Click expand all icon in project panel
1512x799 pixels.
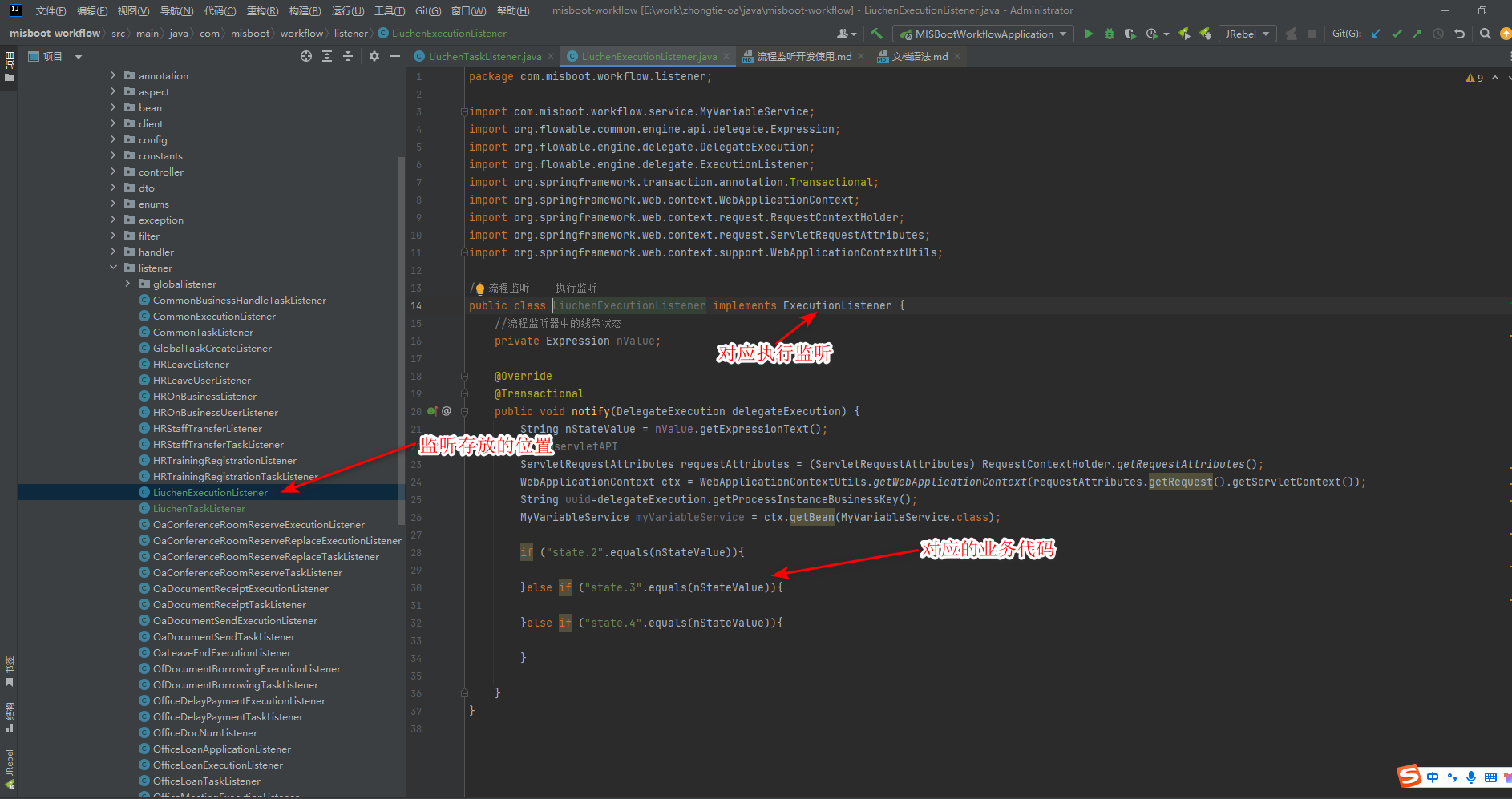pos(327,56)
